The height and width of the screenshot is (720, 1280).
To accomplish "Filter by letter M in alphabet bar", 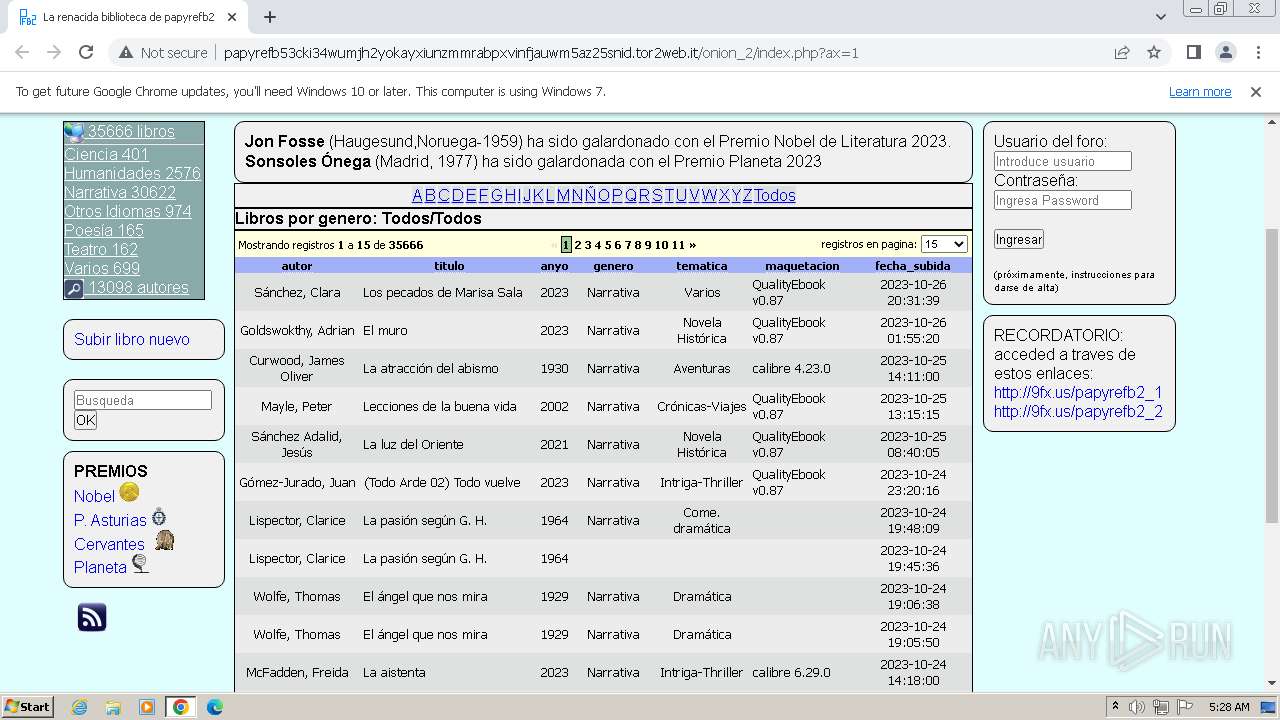I will tap(563, 195).
